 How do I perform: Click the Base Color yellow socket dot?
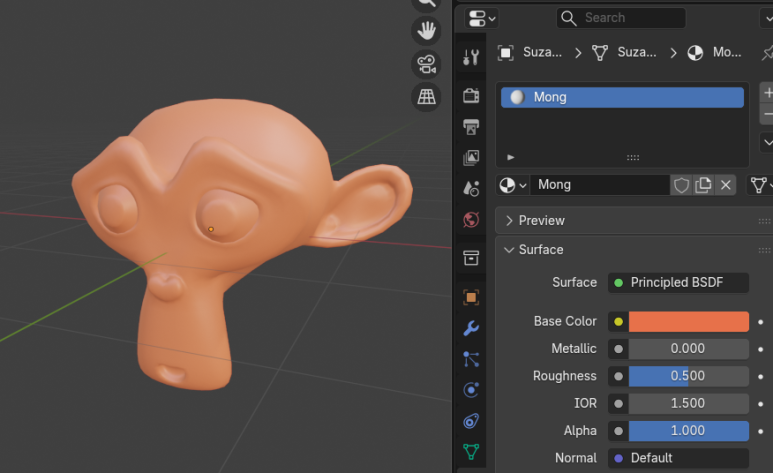pos(618,322)
